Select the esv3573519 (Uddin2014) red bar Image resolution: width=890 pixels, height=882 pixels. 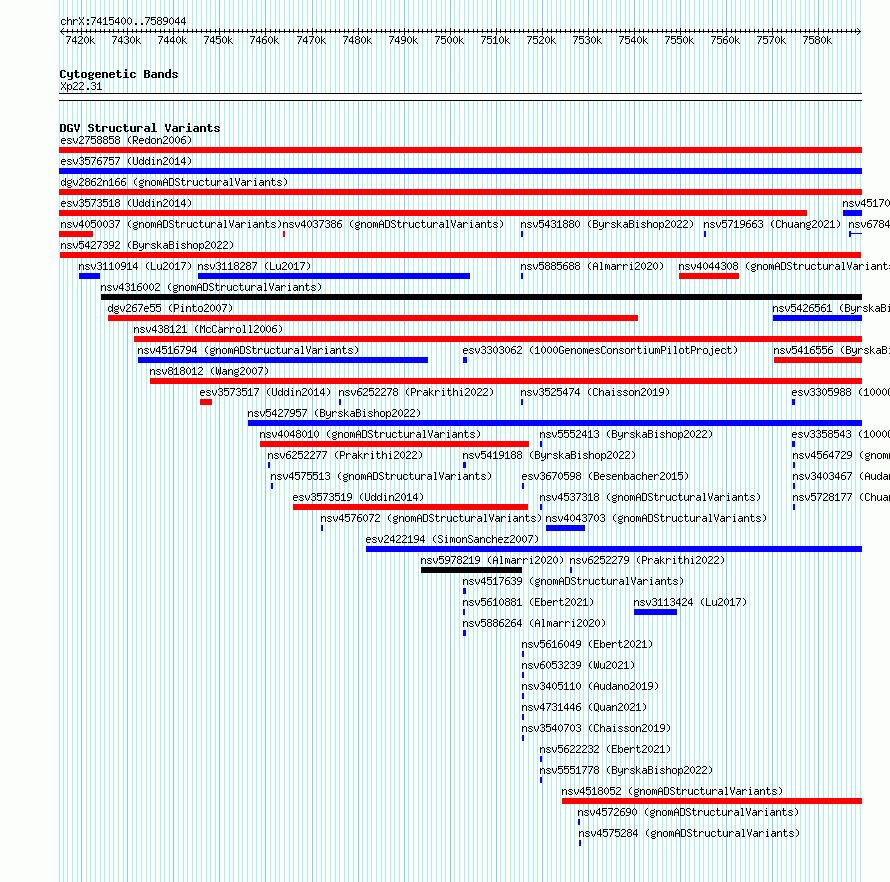click(x=410, y=507)
